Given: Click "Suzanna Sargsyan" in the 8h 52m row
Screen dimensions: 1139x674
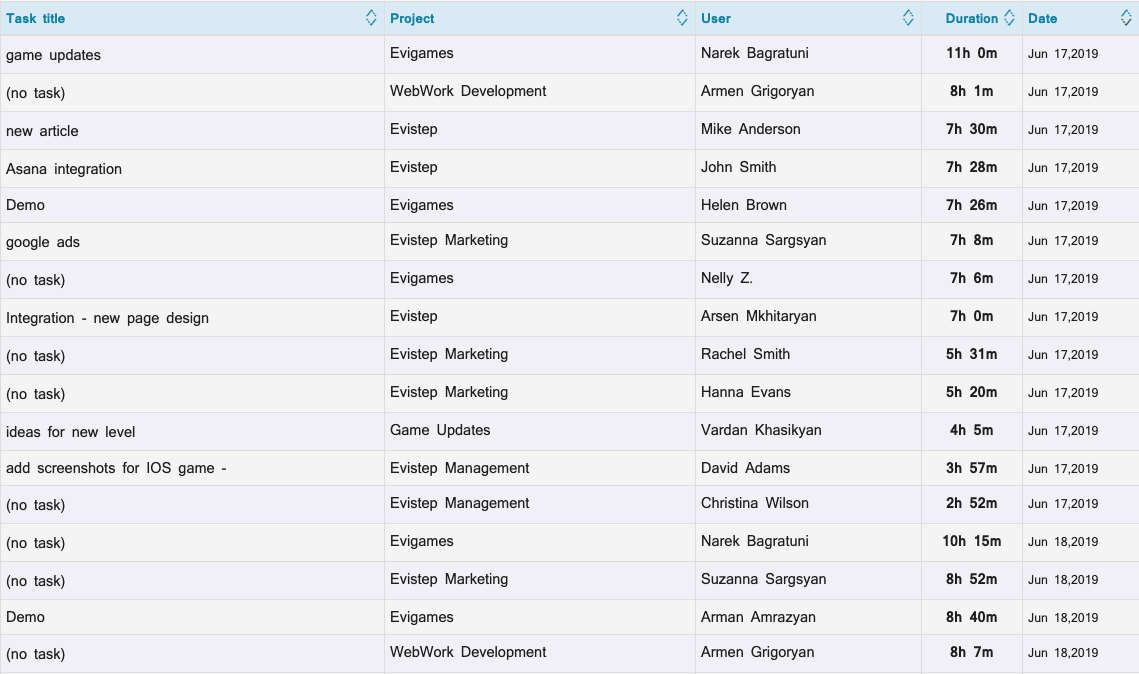Looking at the screenshot, I should (x=763, y=580).
